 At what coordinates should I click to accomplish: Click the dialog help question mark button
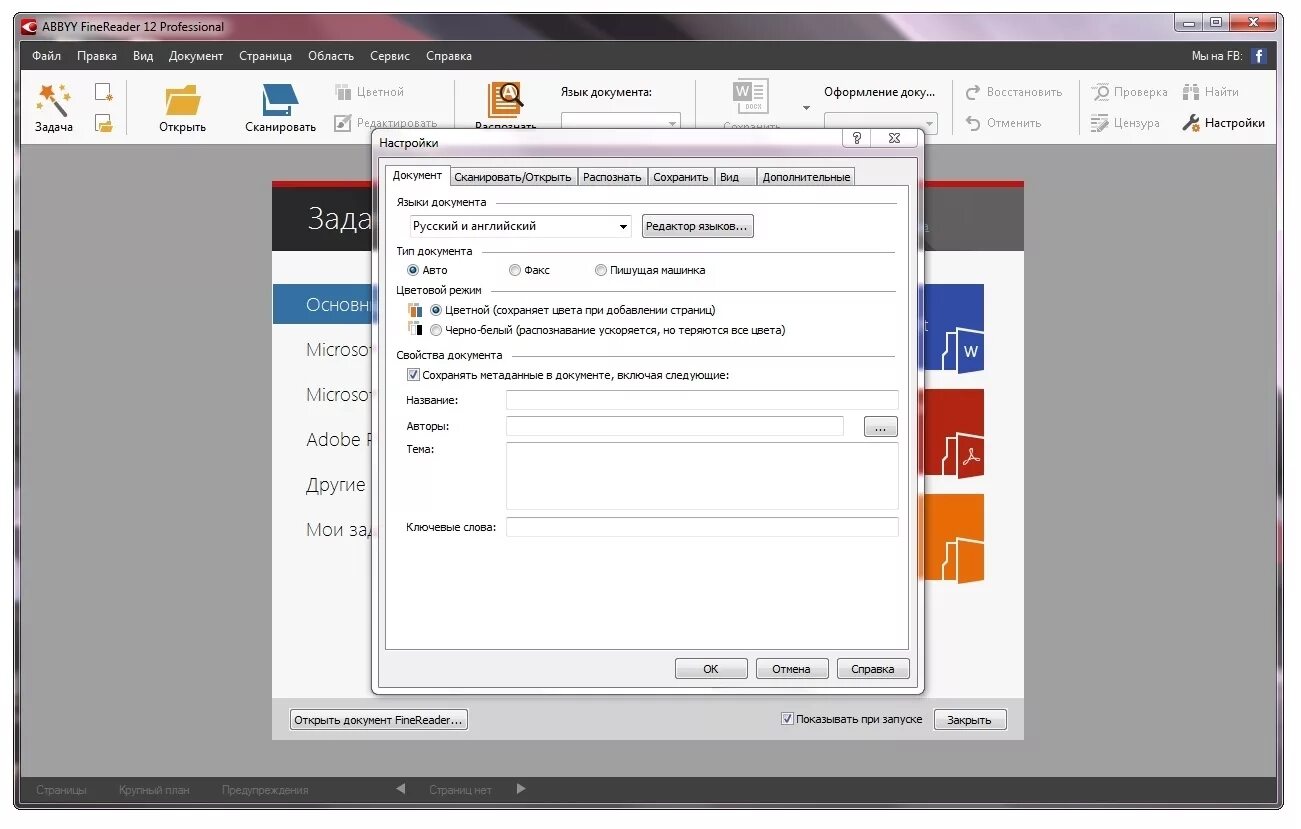857,139
